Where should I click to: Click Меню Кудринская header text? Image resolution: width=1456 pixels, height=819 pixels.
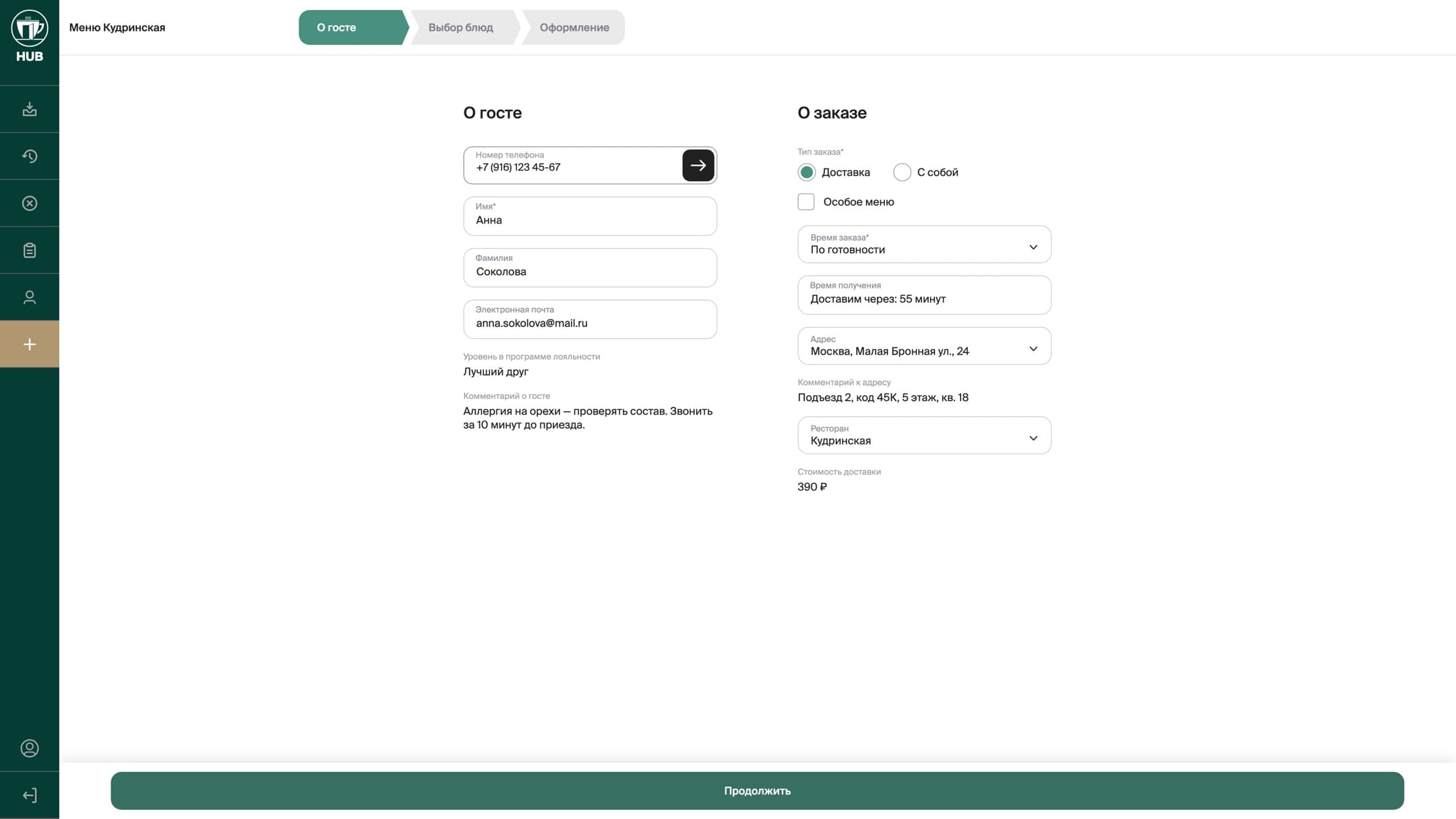click(117, 28)
